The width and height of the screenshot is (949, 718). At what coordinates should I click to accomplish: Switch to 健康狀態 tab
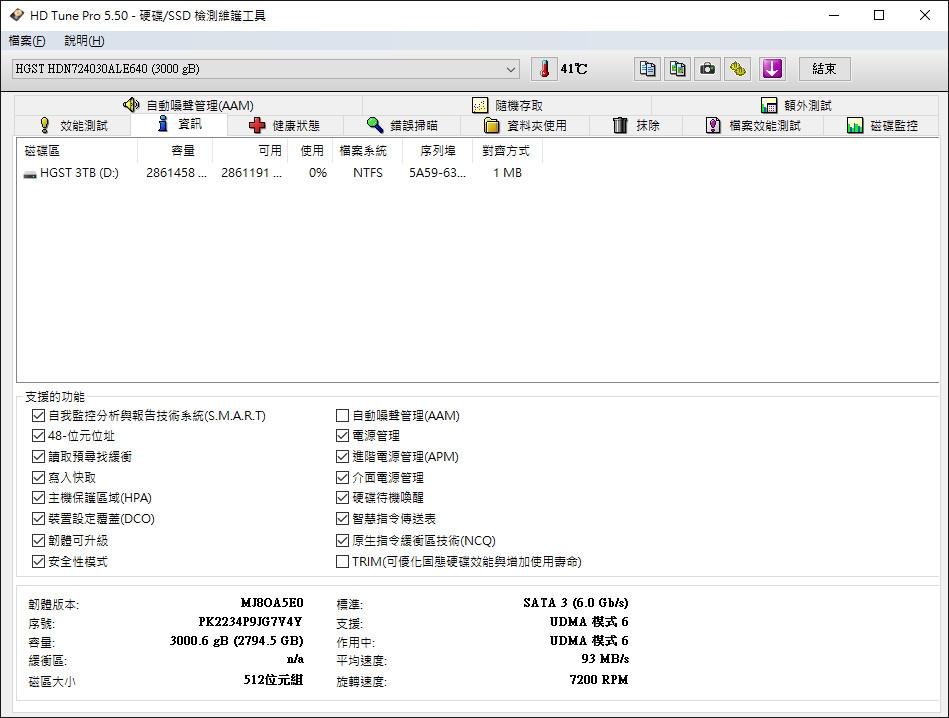pos(284,125)
